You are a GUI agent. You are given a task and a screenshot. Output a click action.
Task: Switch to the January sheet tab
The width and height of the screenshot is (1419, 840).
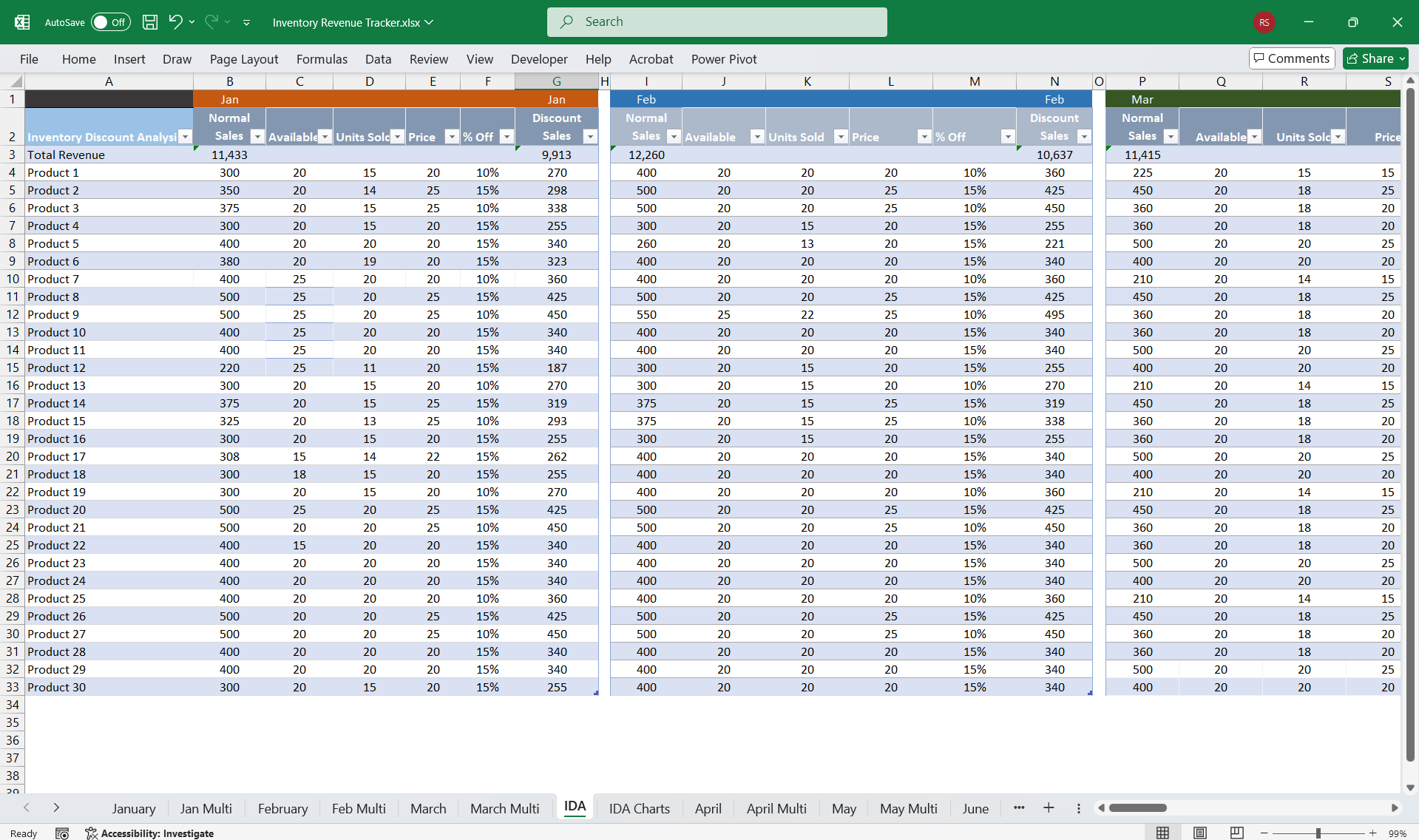[134, 808]
